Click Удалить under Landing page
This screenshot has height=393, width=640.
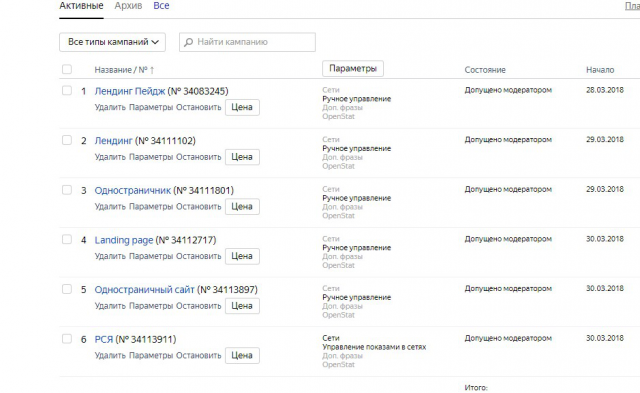110,256
